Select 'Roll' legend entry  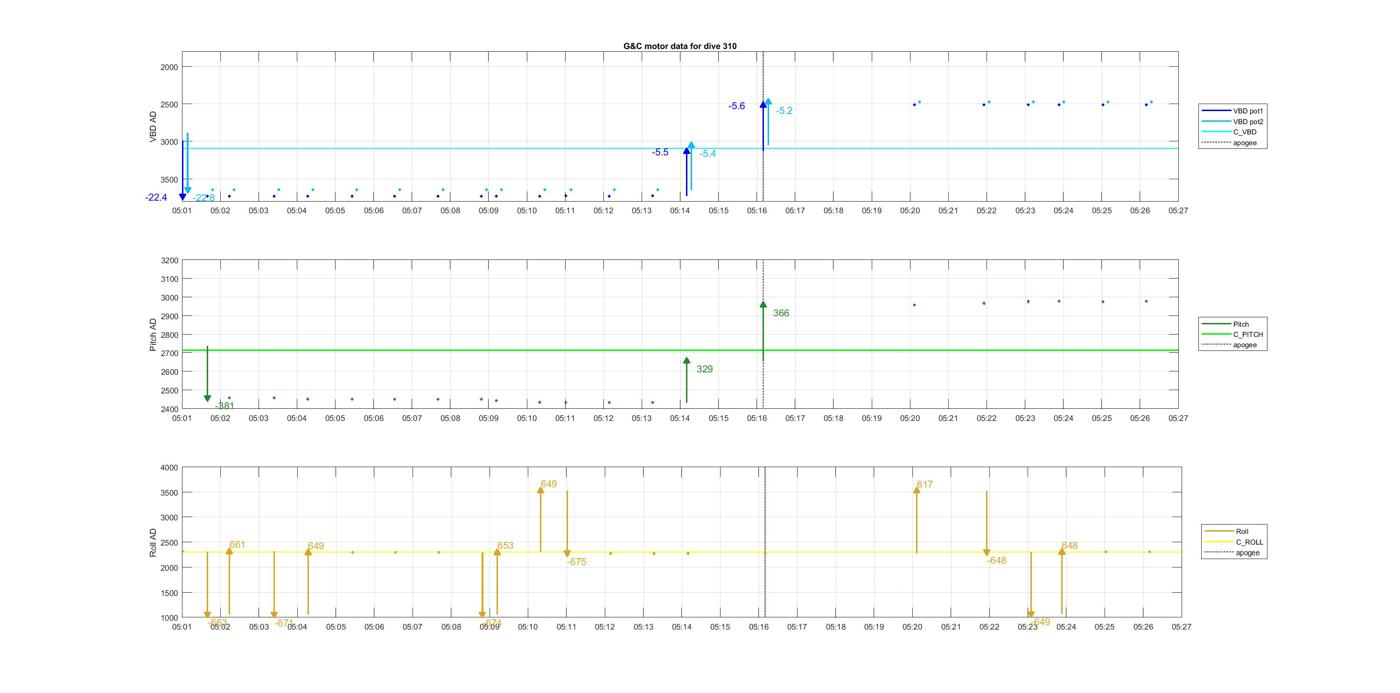click(x=1228, y=531)
